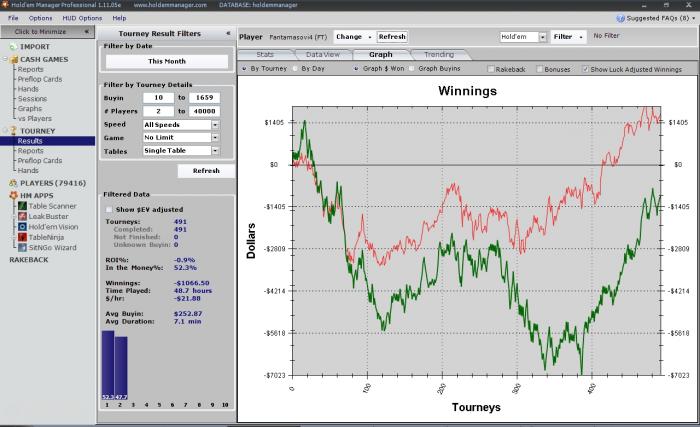Click Refresh button next to Change

pos(392,37)
